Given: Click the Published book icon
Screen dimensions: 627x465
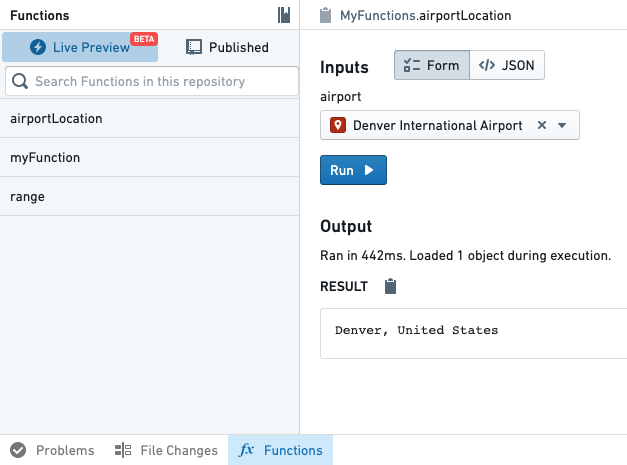Looking at the screenshot, I should tap(194, 47).
